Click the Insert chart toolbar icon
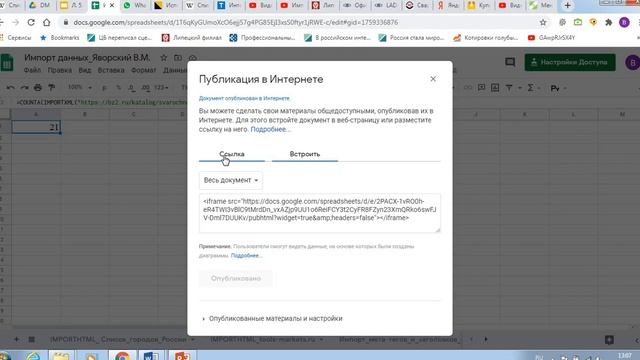The height and width of the screenshot is (360, 640). pos(495,87)
